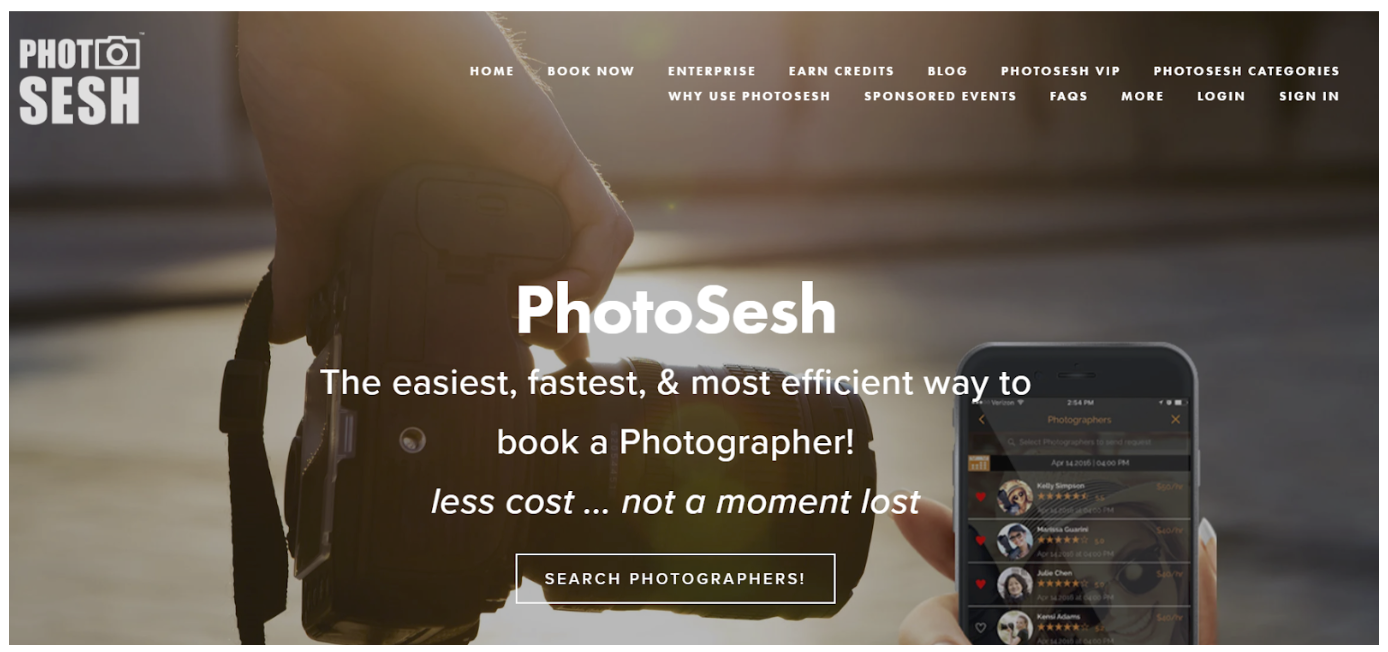
Task: Open PhotoSesh VIP page
Action: (1060, 71)
